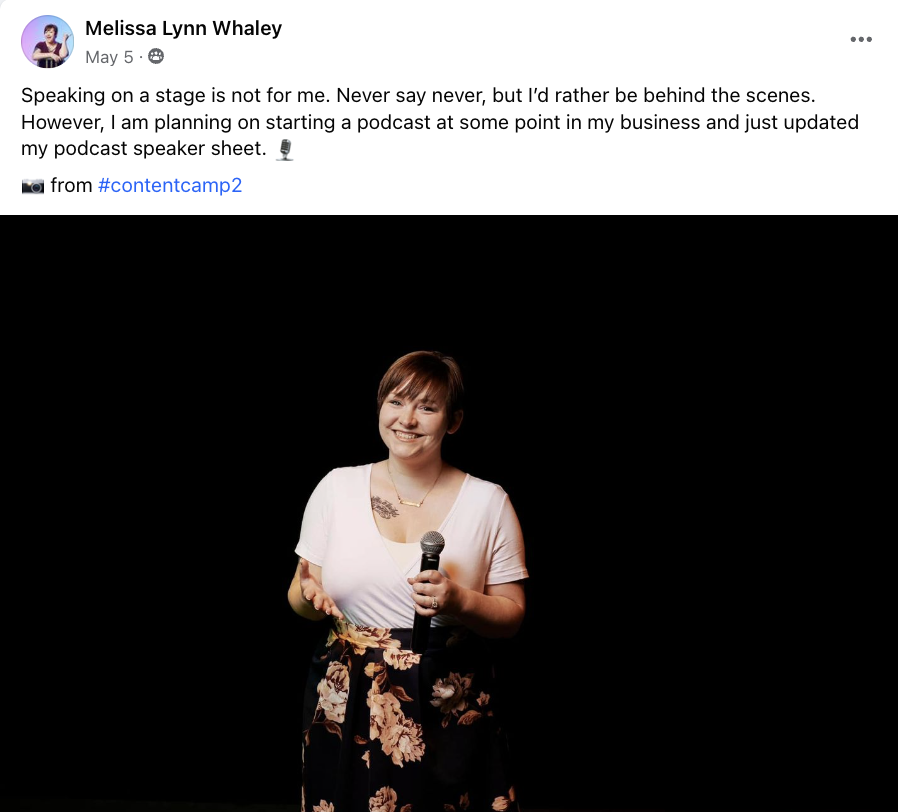Click the post audience group icon
Viewport: 898px width, 812px height.
tap(156, 56)
